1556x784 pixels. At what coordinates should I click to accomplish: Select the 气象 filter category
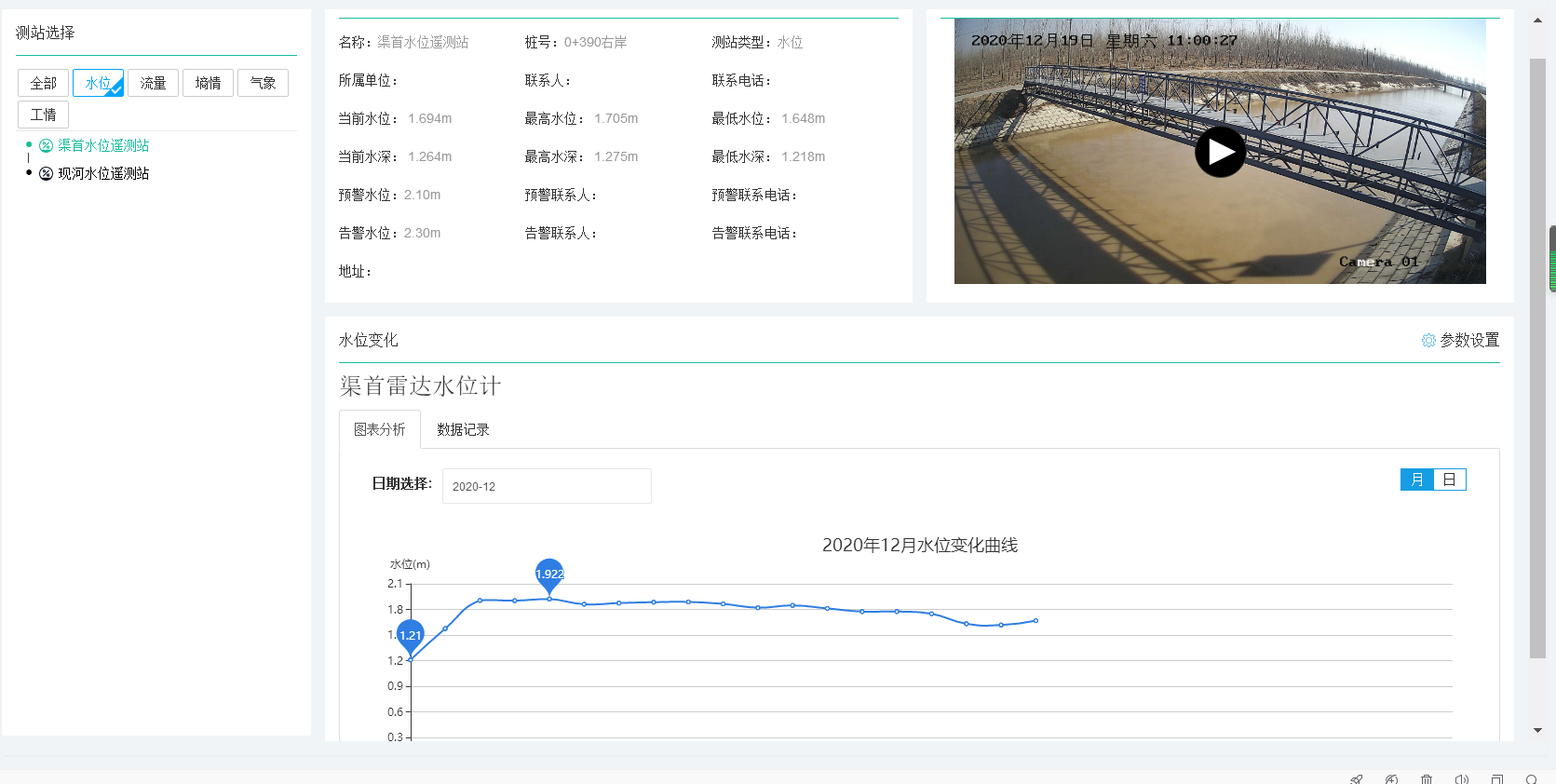coord(263,84)
